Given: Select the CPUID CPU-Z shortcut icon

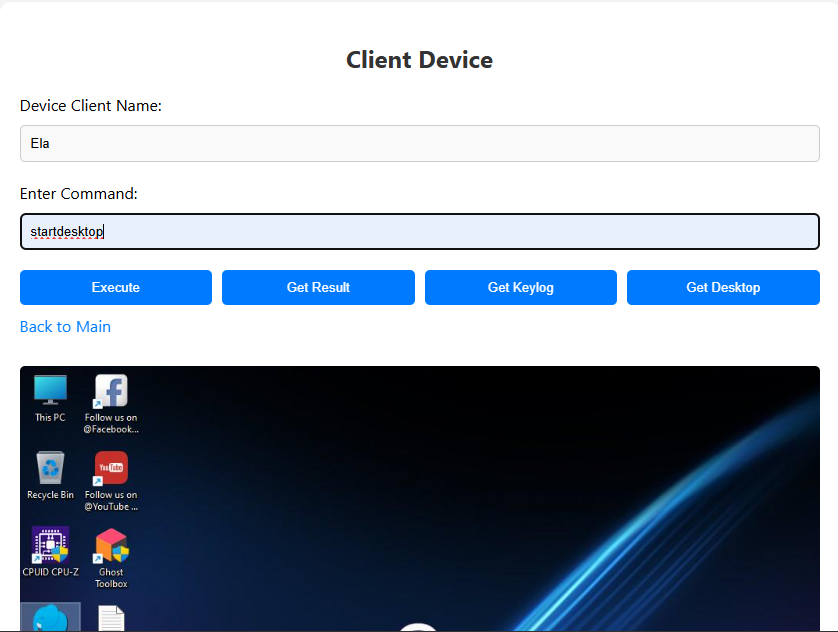Looking at the screenshot, I should tap(50, 552).
